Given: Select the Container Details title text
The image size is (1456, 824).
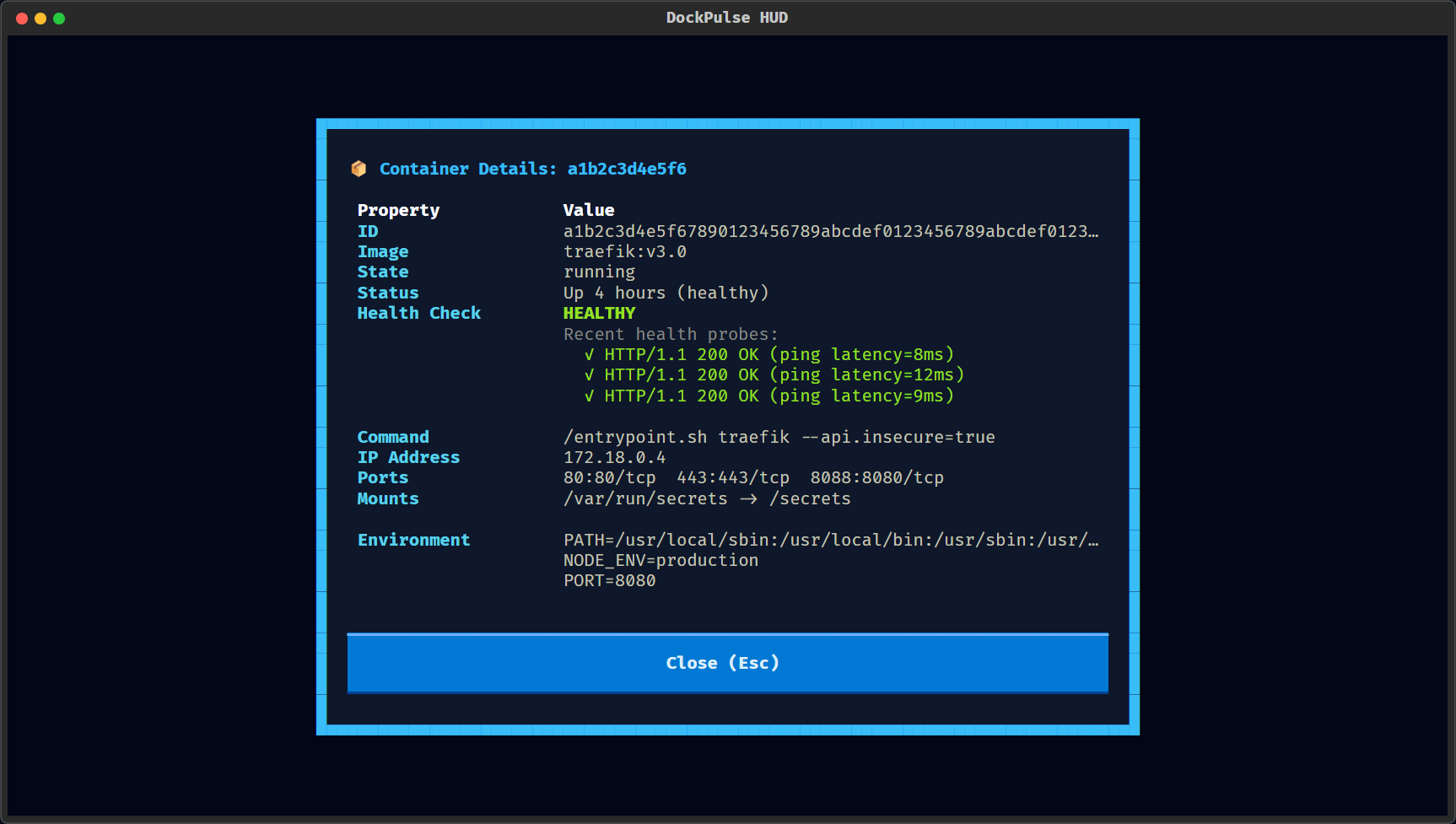Looking at the screenshot, I should pyautogui.click(x=533, y=169).
